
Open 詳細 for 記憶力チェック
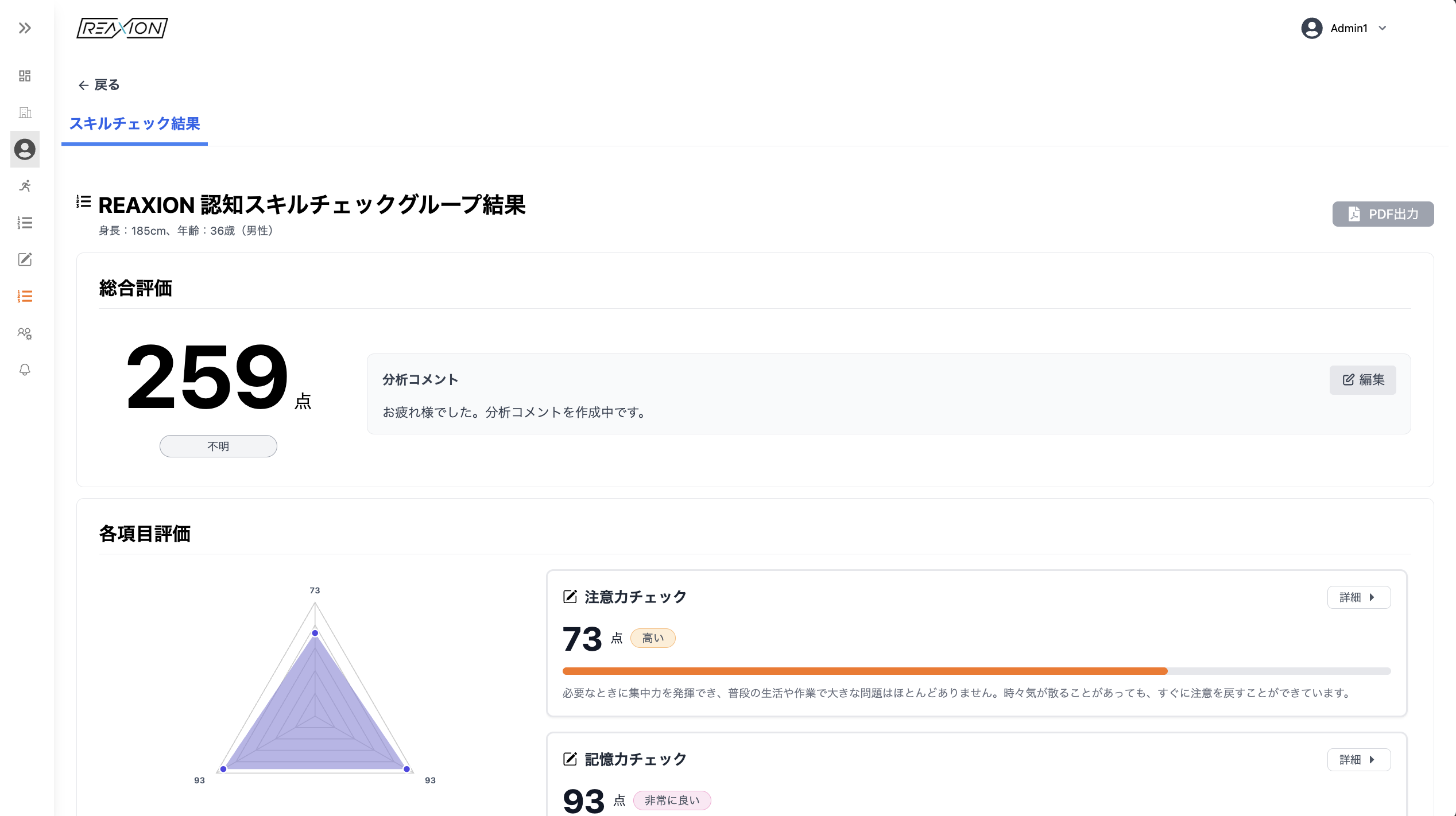[1359, 759]
